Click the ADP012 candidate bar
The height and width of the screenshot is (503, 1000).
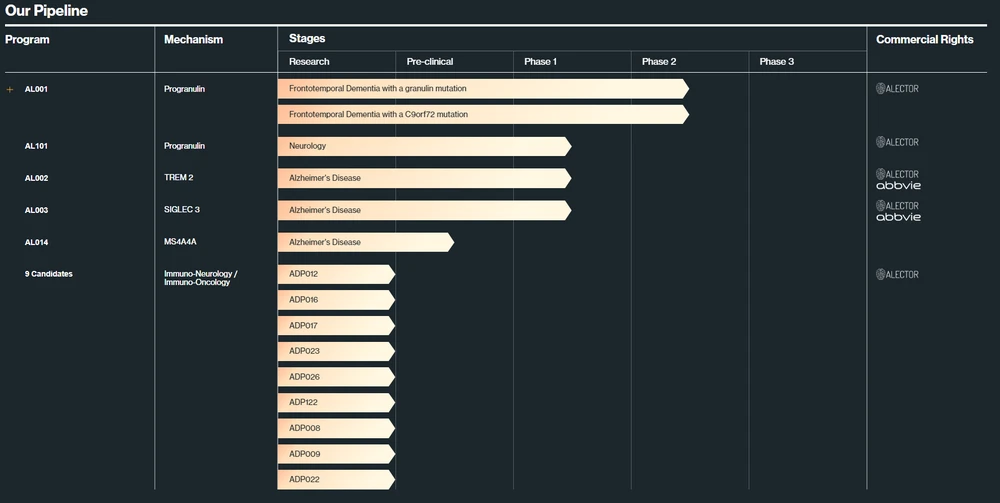pos(335,274)
